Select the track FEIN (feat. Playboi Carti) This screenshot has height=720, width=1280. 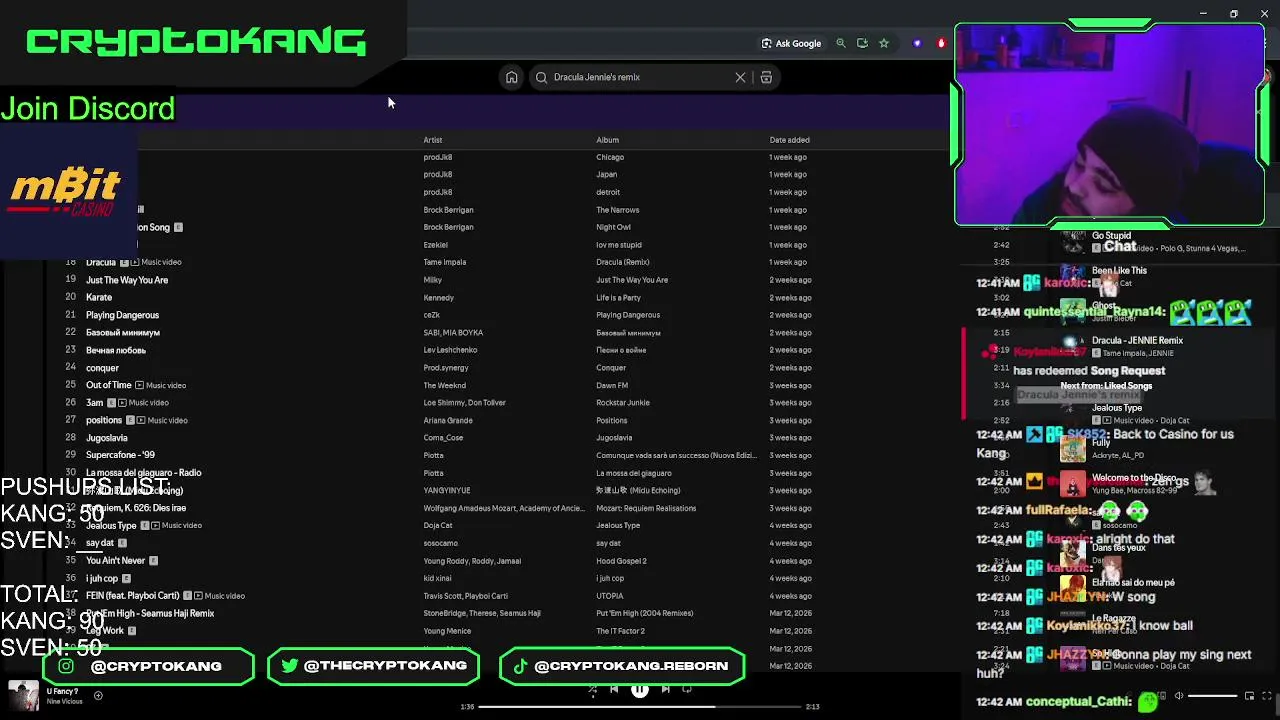(133, 596)
